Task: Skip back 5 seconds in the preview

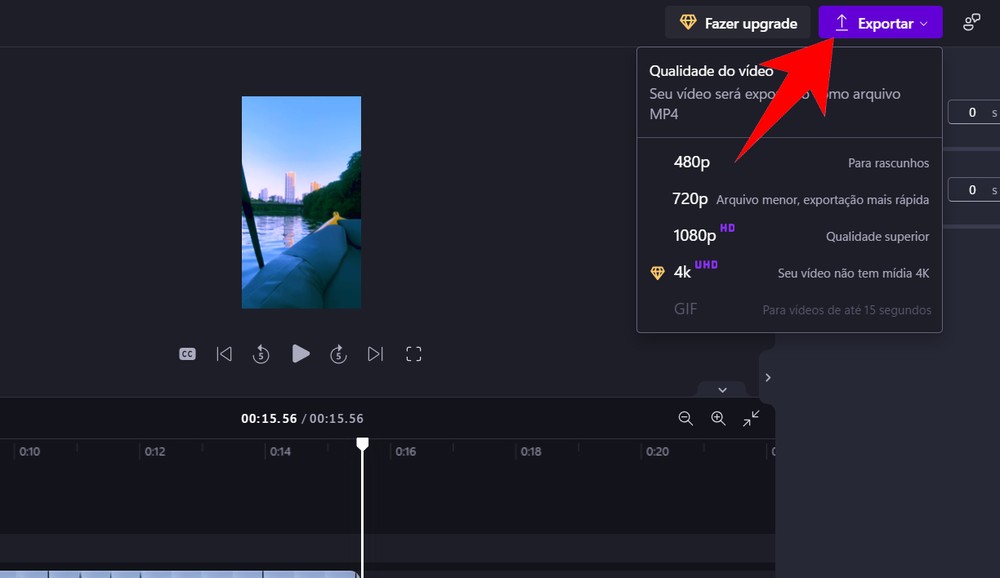Action: click(261, 353)
